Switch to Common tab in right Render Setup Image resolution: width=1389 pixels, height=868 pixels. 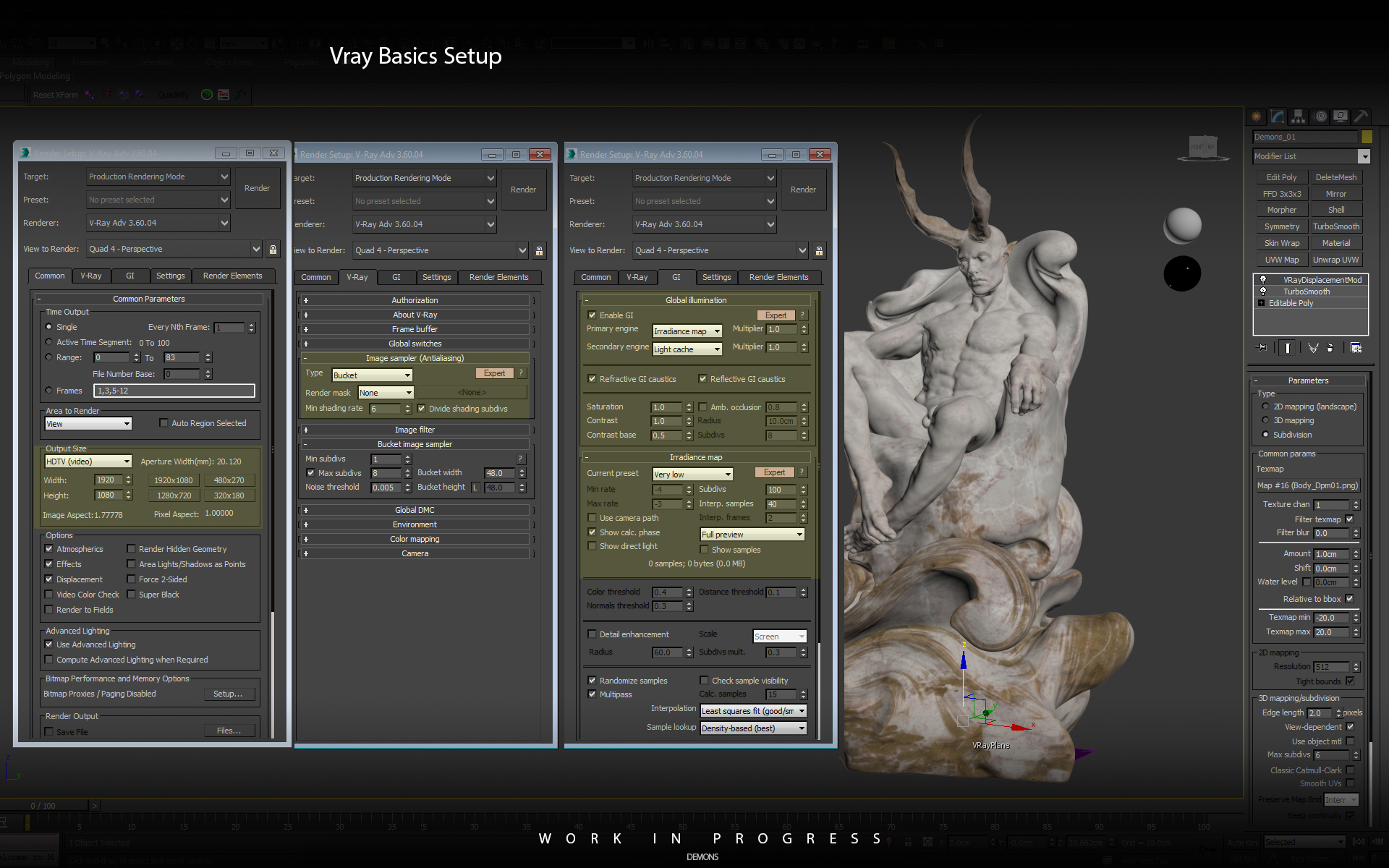(596, 277)
